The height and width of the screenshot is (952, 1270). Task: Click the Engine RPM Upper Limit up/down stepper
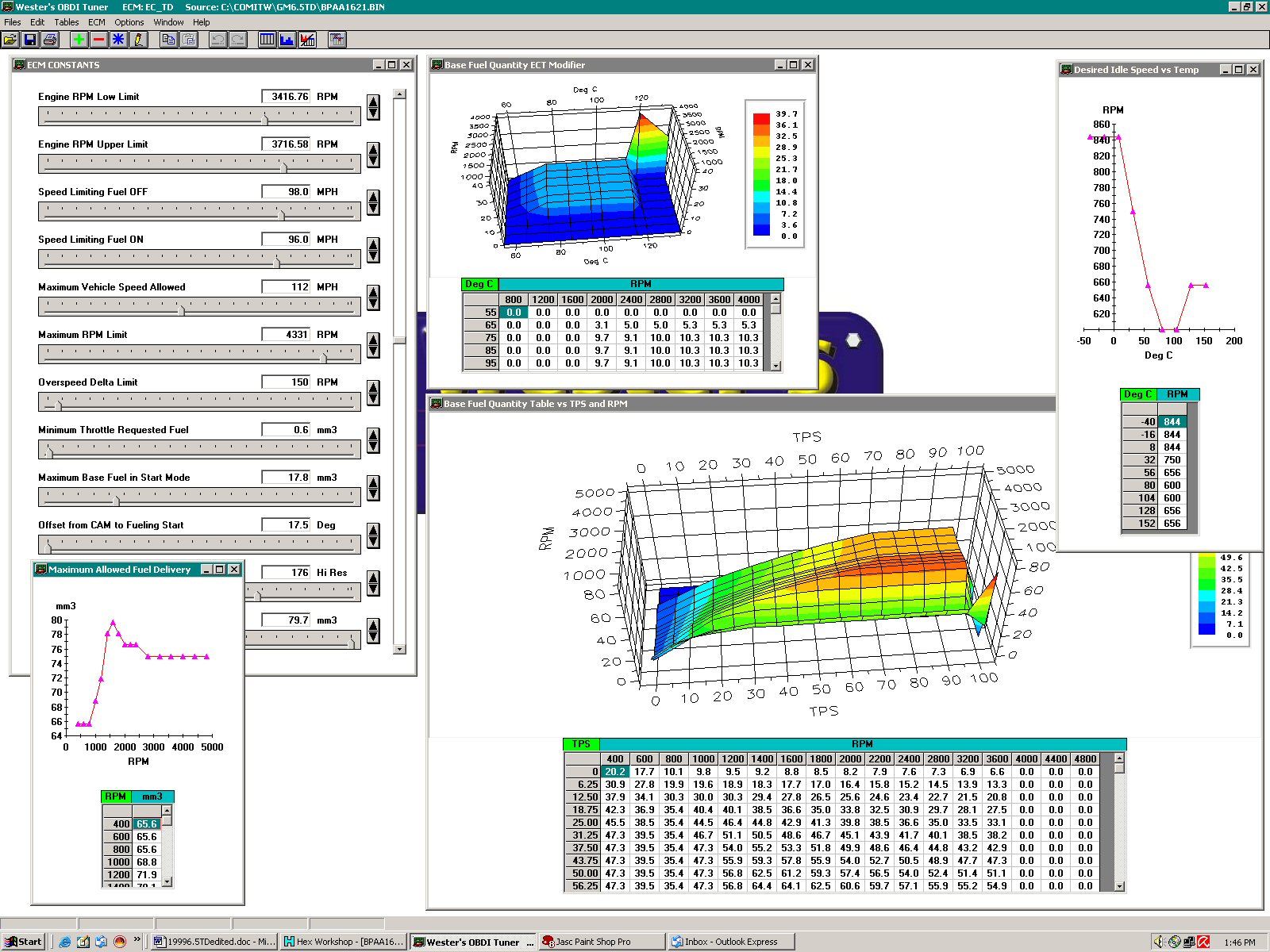[373, 155]
